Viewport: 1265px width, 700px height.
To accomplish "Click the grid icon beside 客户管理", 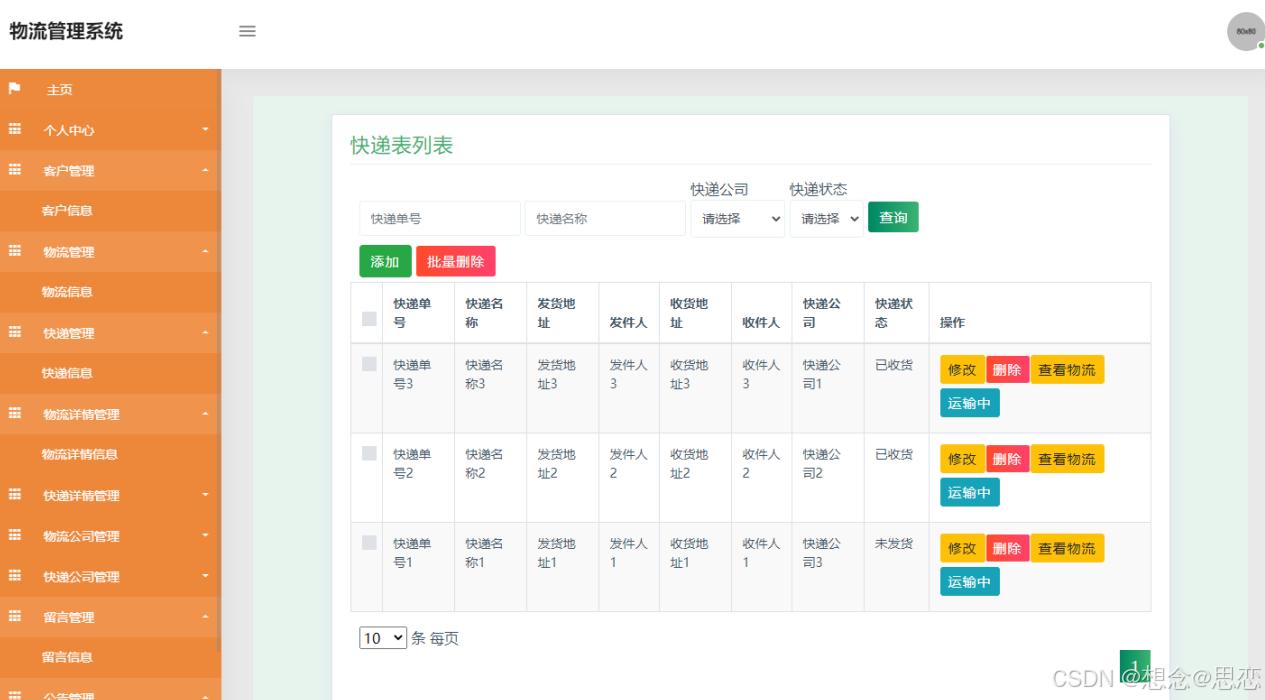I will pyautogui.click(x=15, y=170).
